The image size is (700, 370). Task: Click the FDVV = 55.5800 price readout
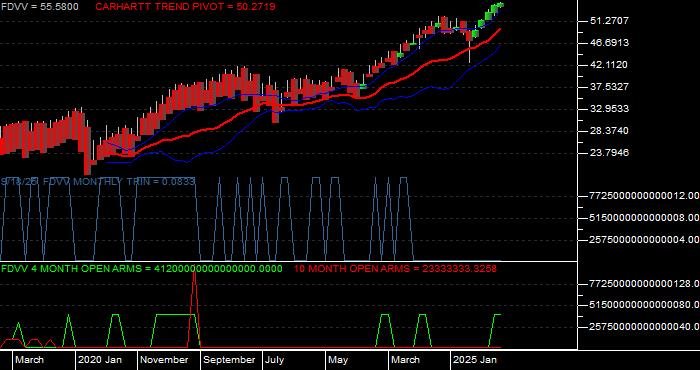(39, 7)
